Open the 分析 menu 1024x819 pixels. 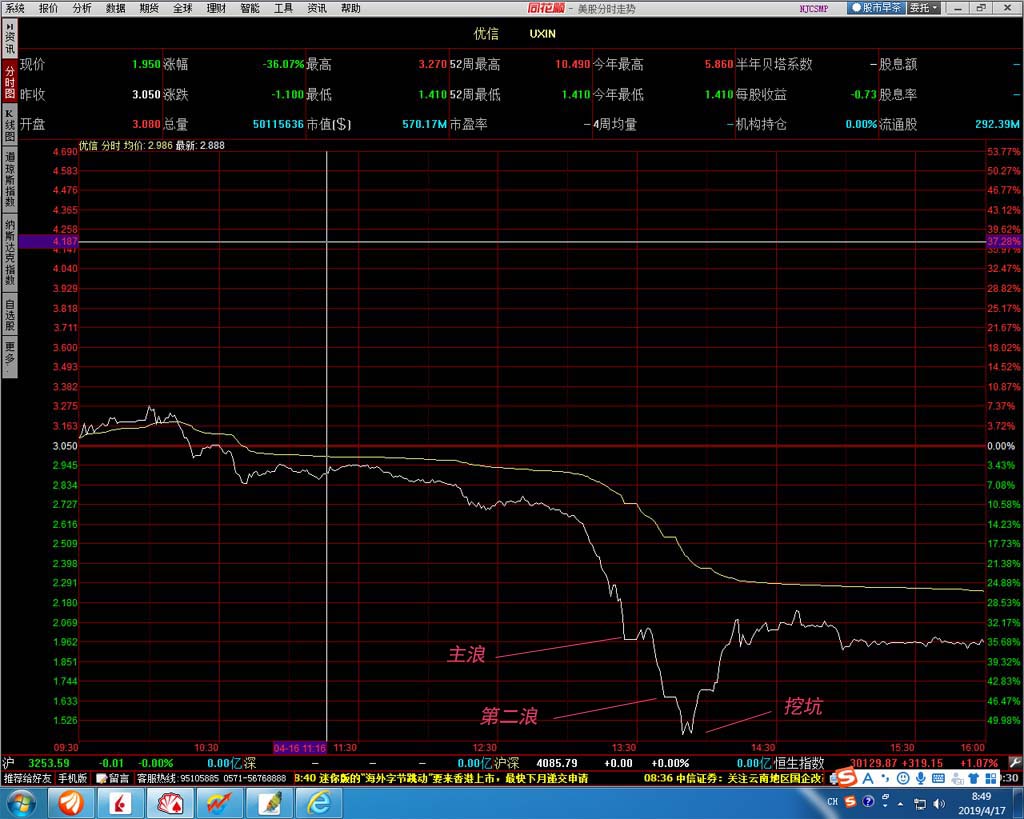click(82, 8)
